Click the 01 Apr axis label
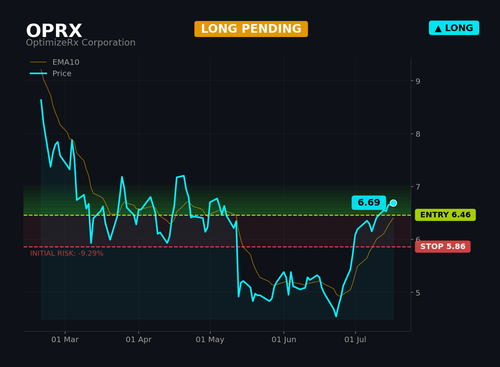The image size is (500, 367). 138,340
